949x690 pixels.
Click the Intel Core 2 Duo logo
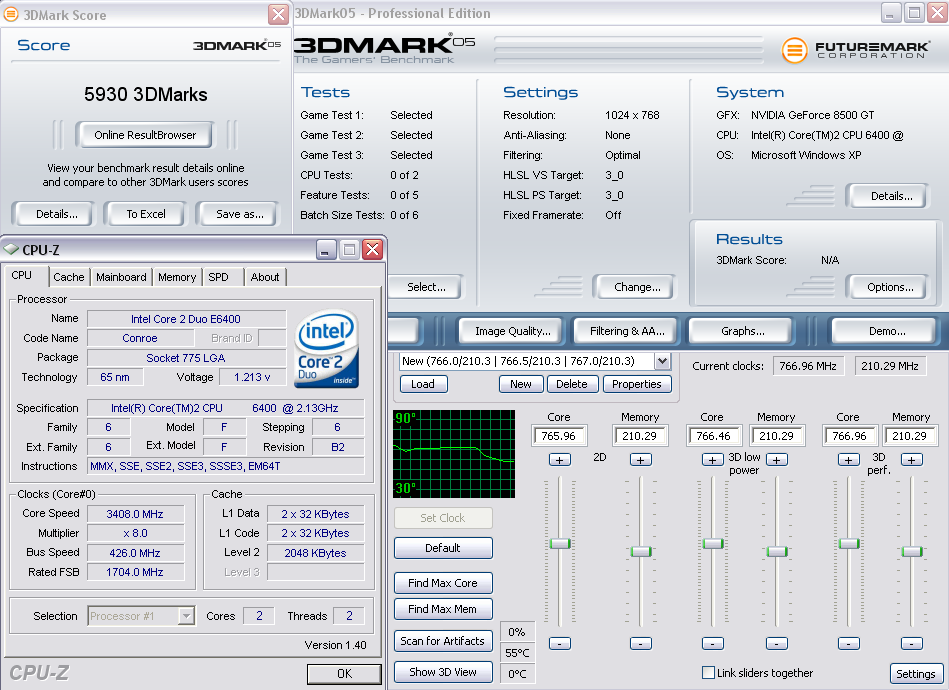[326, 349]
